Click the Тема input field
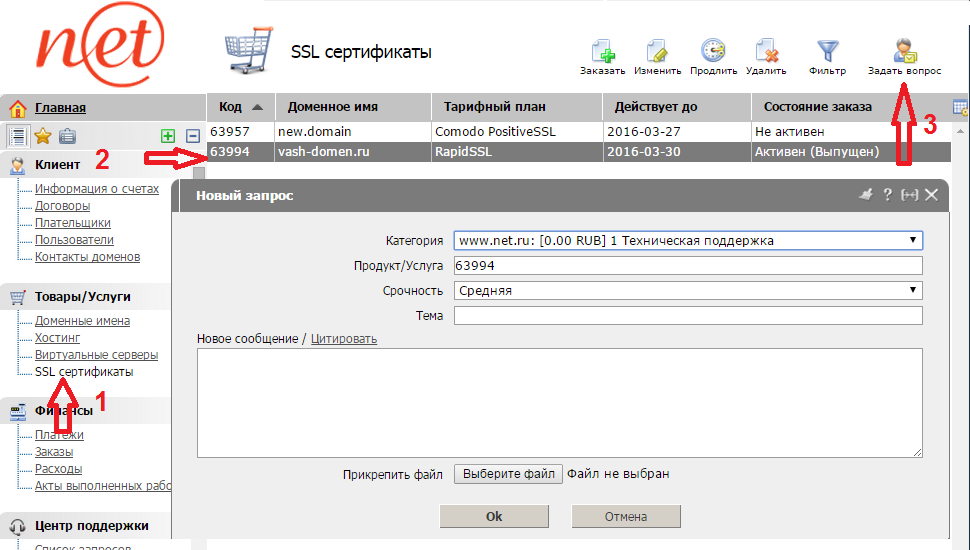Image resolution: width=970 pixels, height=550 pixels. (x=688, y=316)
